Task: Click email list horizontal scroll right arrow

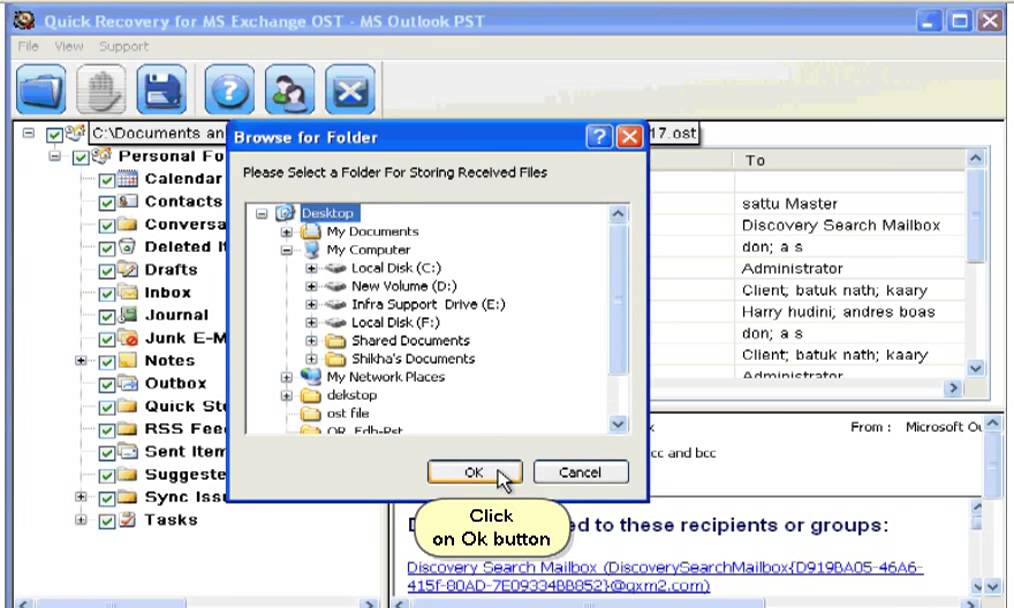Action: 952,388
